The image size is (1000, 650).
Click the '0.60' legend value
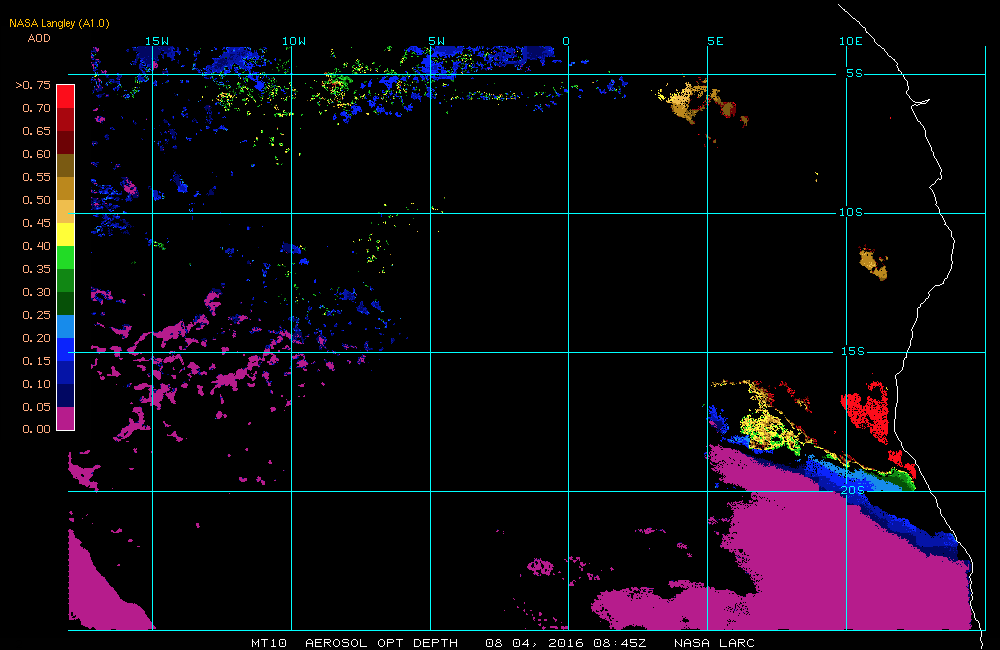coord(36,154)
